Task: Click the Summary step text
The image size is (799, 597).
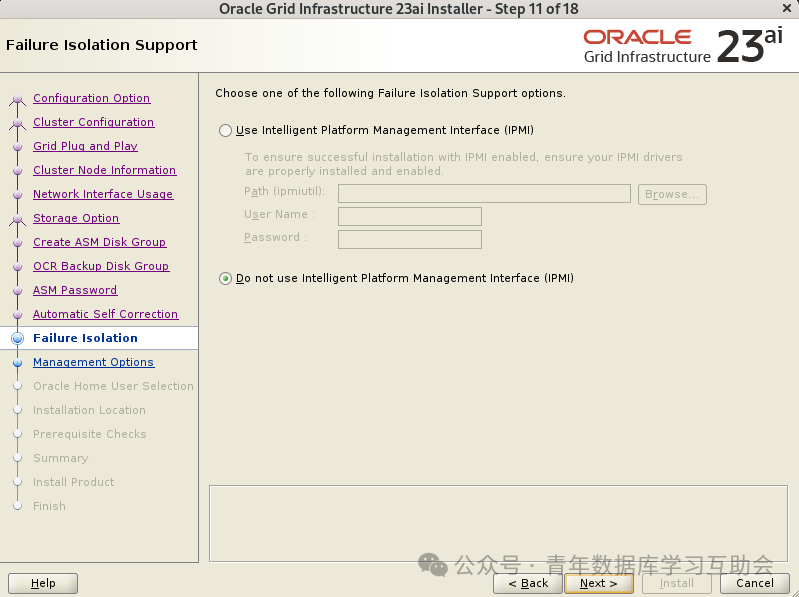Action: [61, 457]
